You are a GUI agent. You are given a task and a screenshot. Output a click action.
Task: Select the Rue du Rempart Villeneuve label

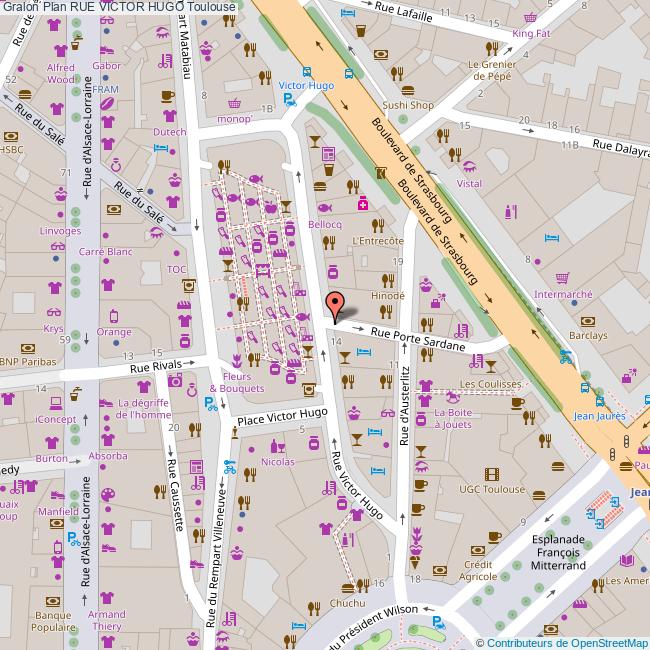click(217, 558)
